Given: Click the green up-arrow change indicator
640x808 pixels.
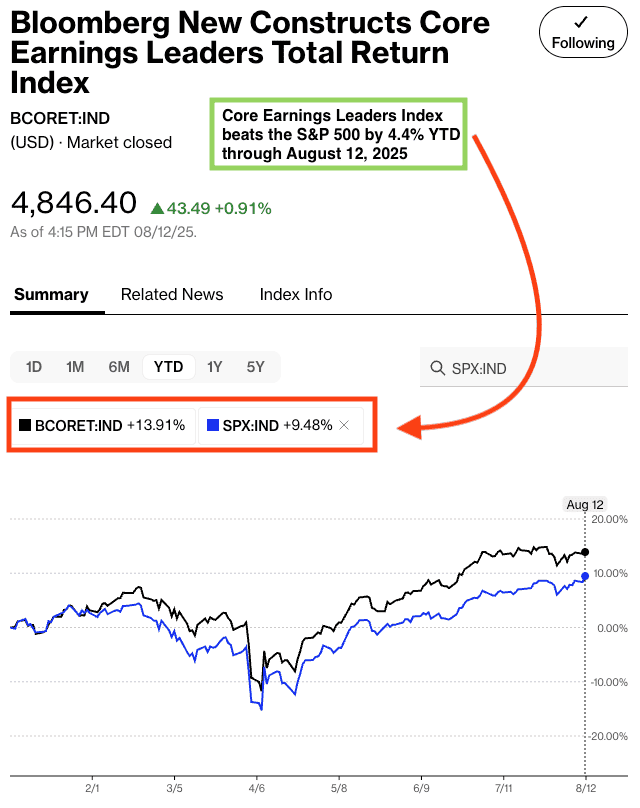Looking at the screenshot, I should (x=157, y=208).
